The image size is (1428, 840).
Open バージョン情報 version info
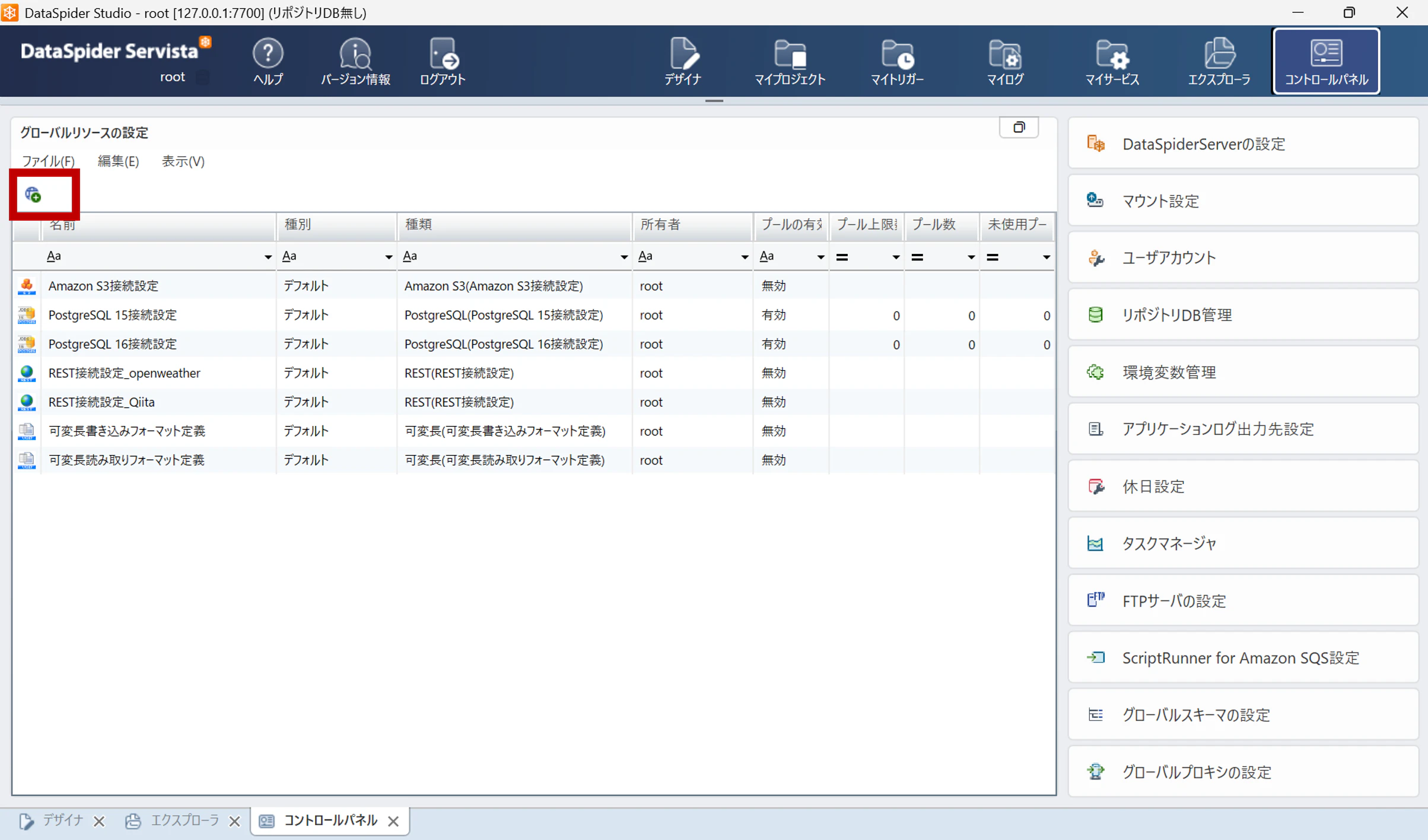click(355, 62)
